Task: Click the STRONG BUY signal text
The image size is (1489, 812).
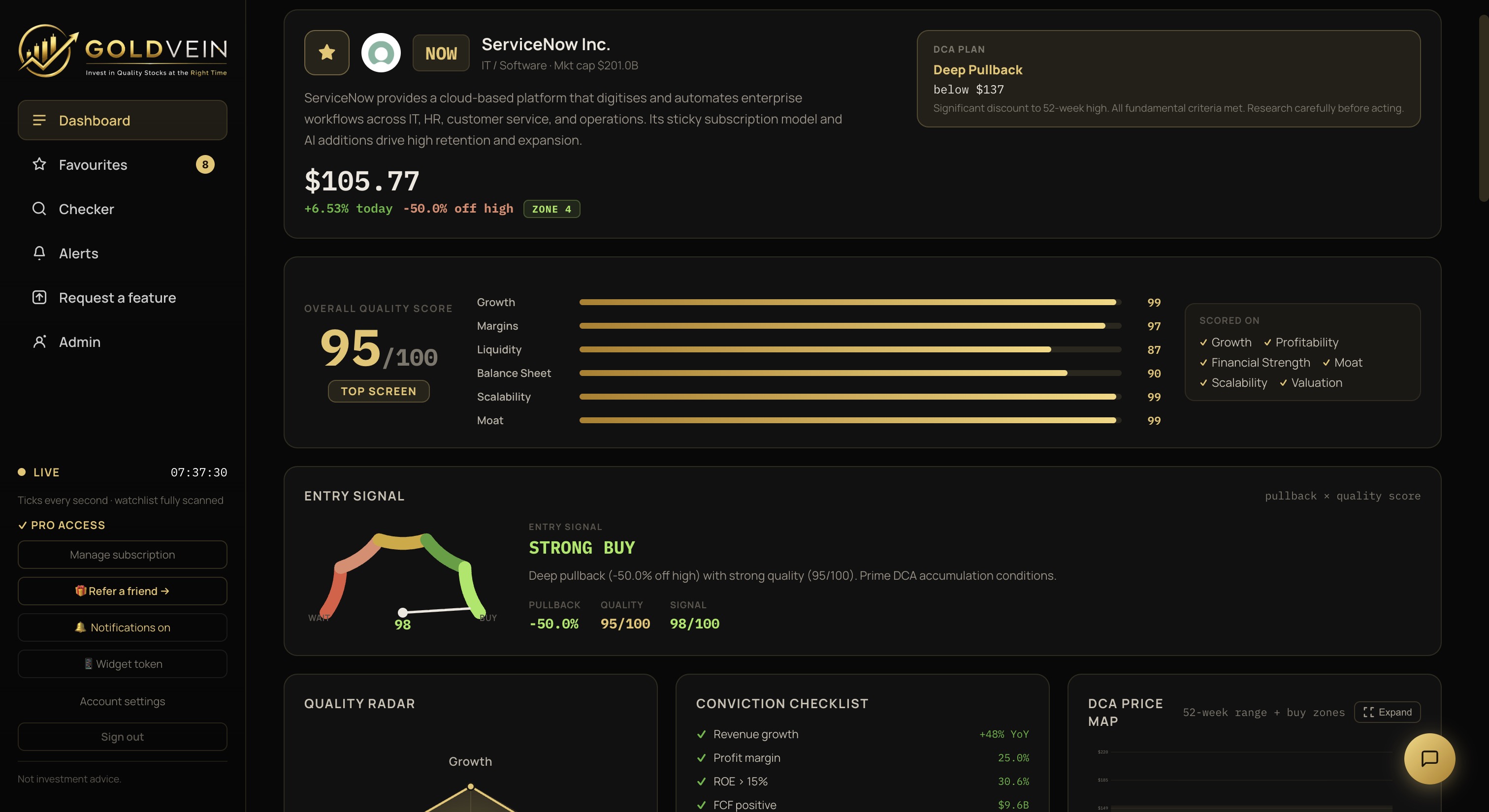Action: click(x=582, y=548)
